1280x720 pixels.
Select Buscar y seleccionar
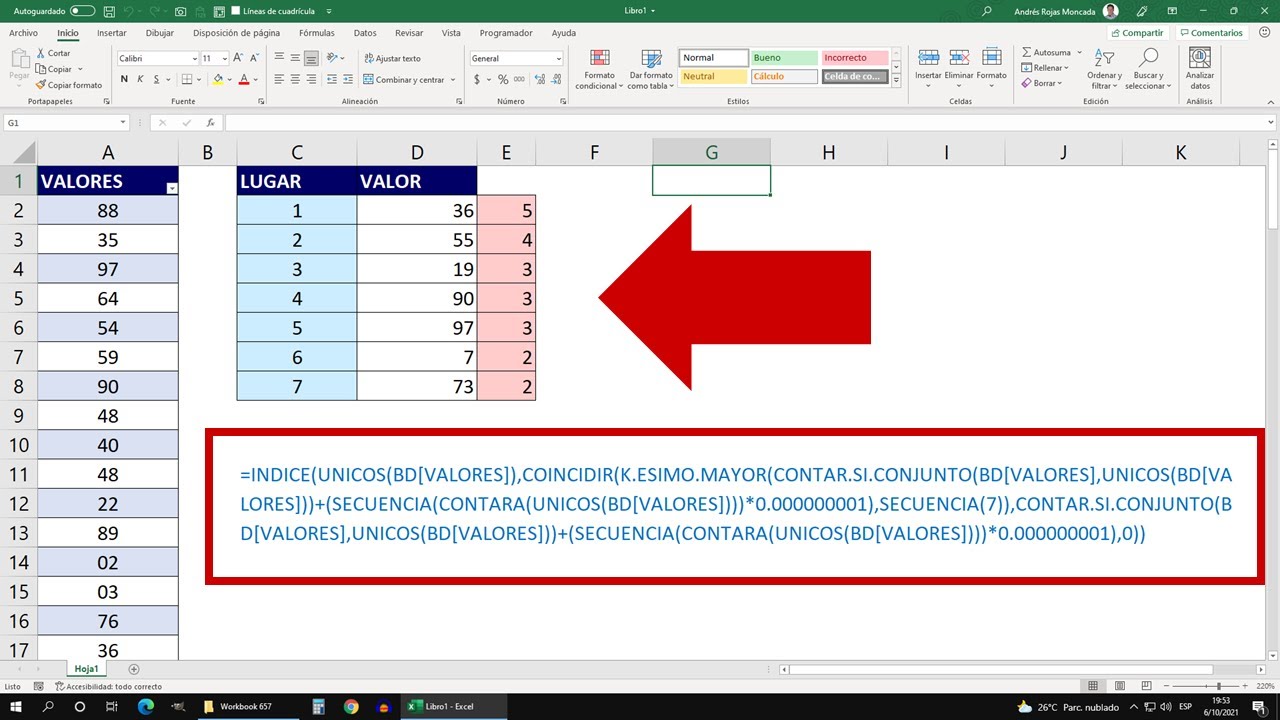tap(1148, 70)
